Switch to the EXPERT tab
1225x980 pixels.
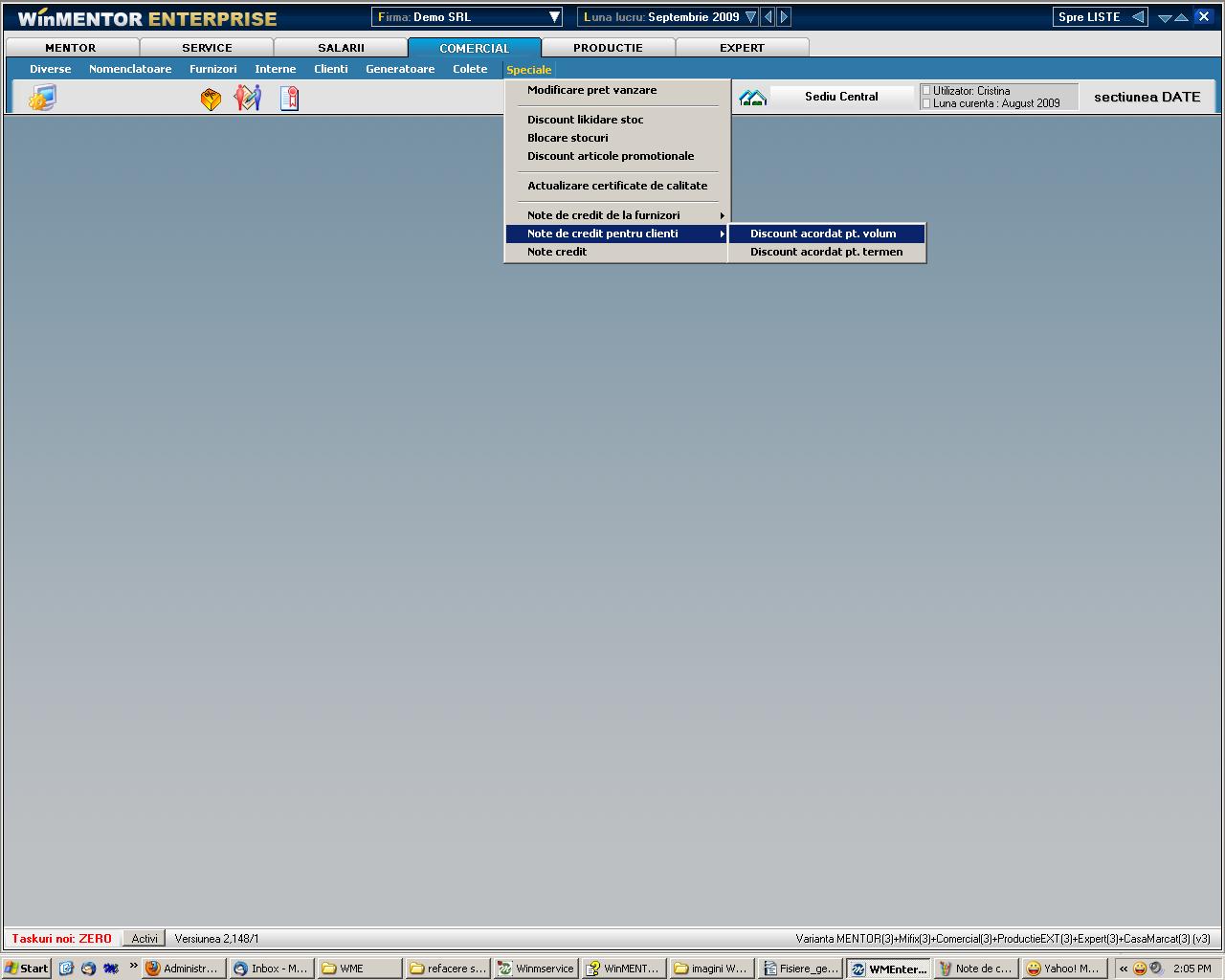coord(743,48)
